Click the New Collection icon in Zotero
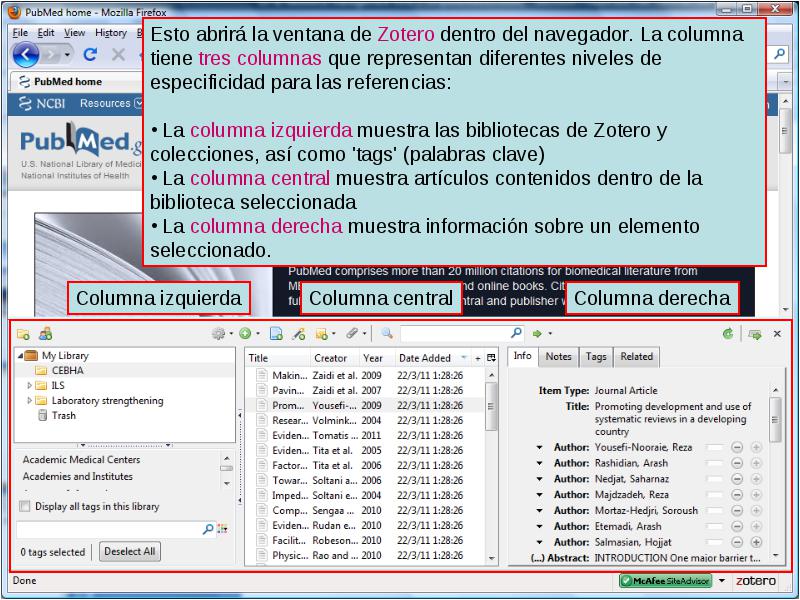The image size is (800, 600). point(23,334)
